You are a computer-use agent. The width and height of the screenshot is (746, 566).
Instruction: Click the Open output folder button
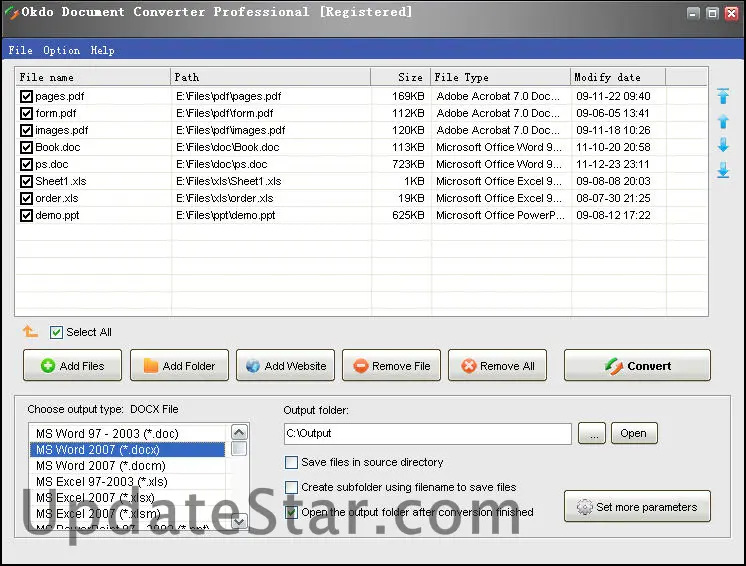click(x=633, y=434)
